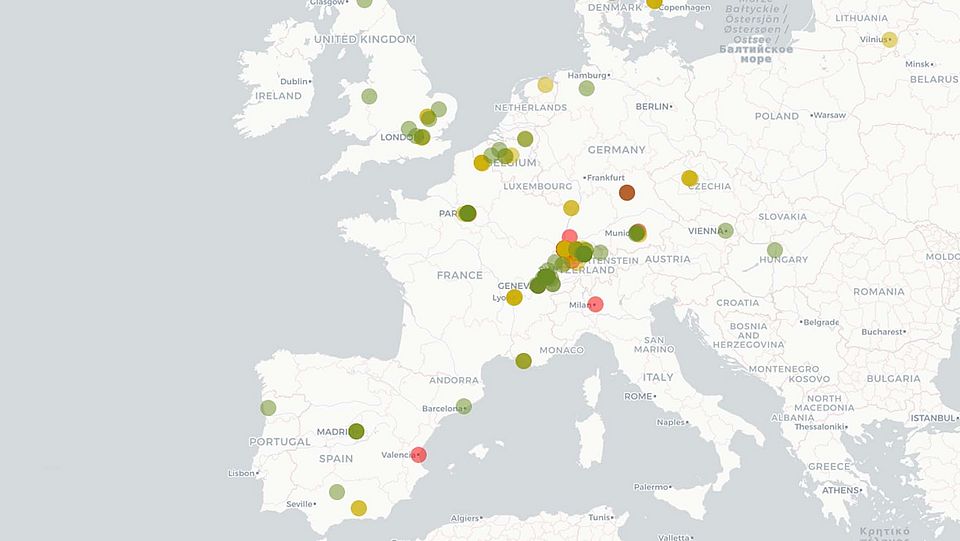The height and width of the screenshot is (541, 960).
Task: Click the brown marker near Frankfurt
Action: [x=627, y=192]
